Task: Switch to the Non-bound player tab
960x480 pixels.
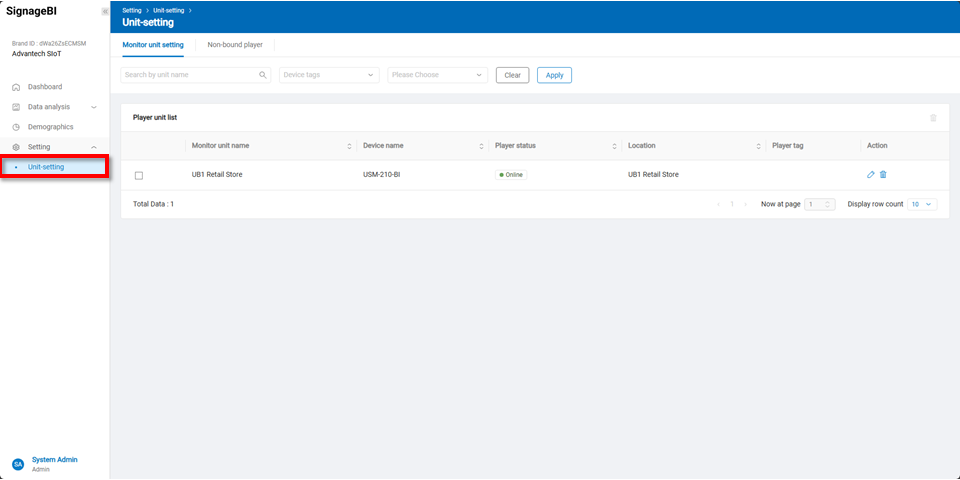Action: (235, 45)
